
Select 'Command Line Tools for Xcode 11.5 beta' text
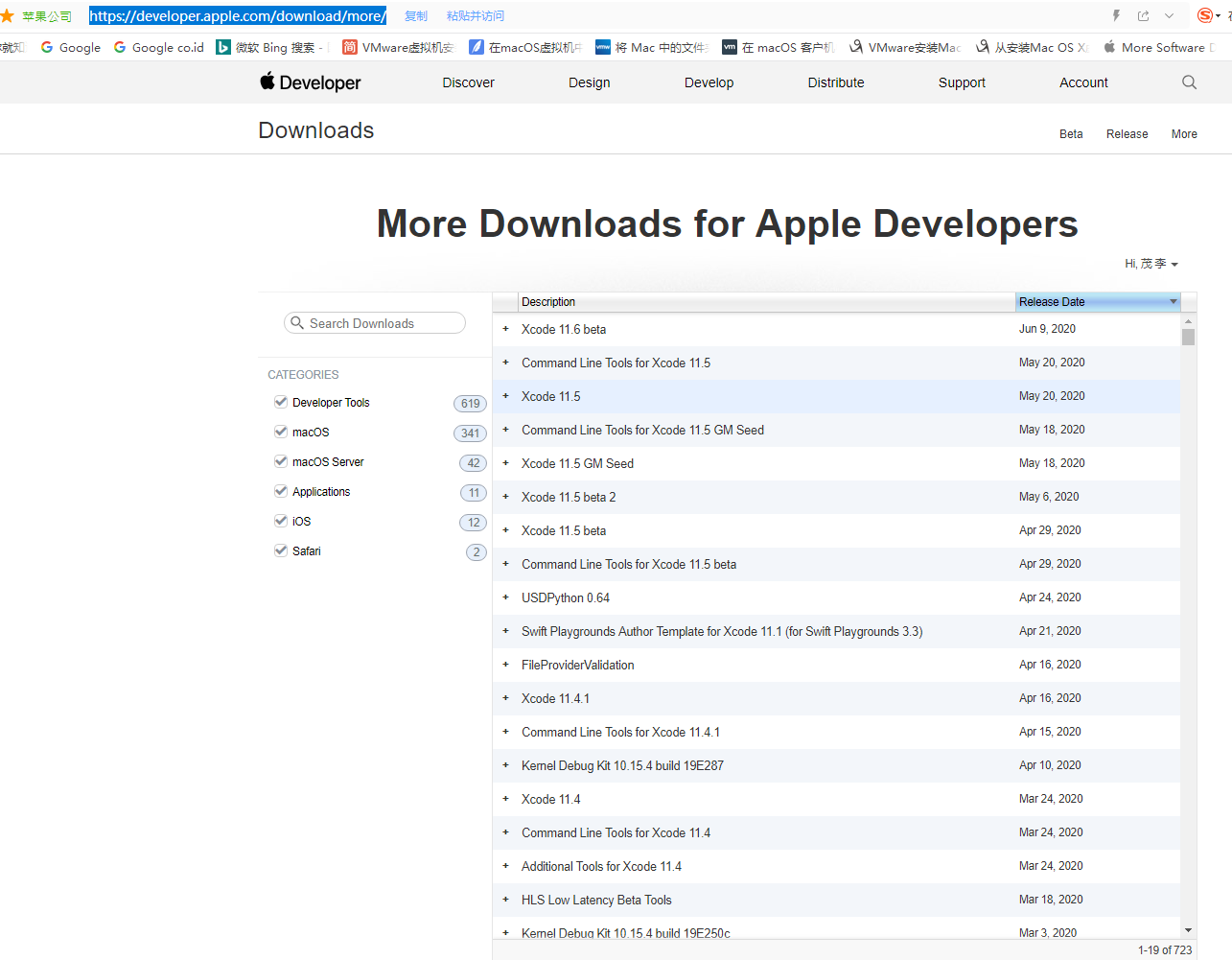click(629, 564)
